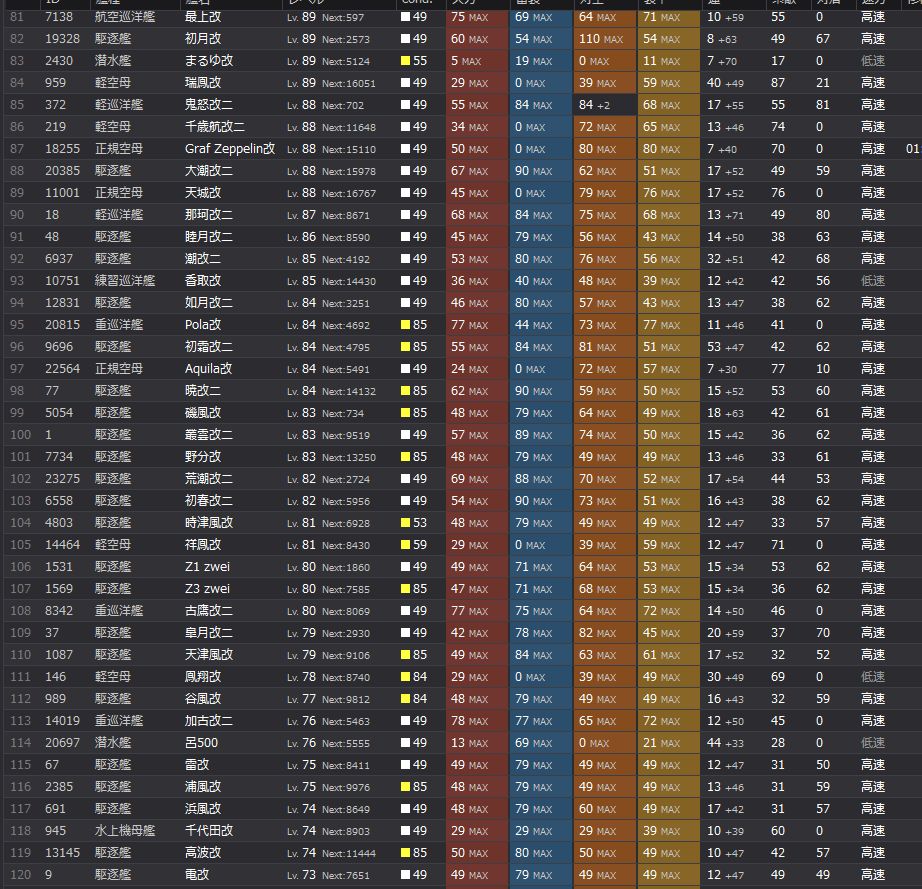
Task: Open the 瑞鳳改 light carrier entry
Action: pos(203,83)
